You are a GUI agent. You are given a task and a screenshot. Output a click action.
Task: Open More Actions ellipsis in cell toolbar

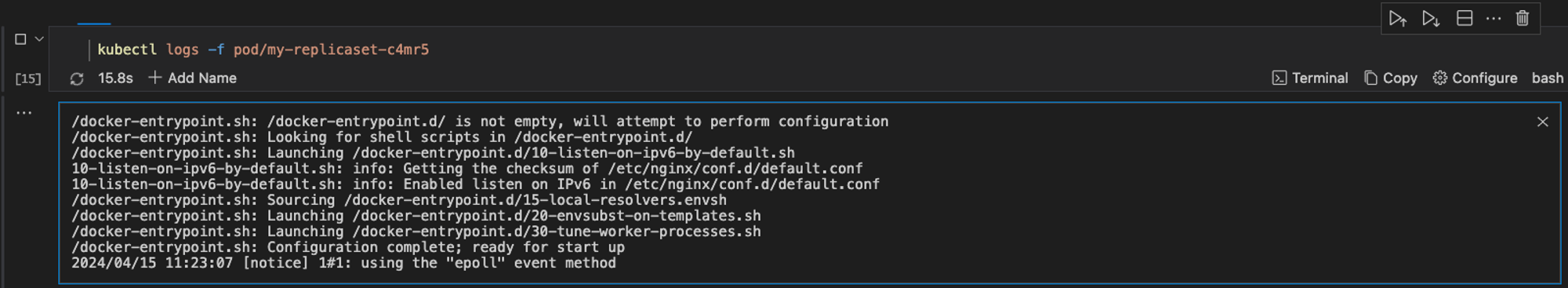click(x=1494, y=18)
